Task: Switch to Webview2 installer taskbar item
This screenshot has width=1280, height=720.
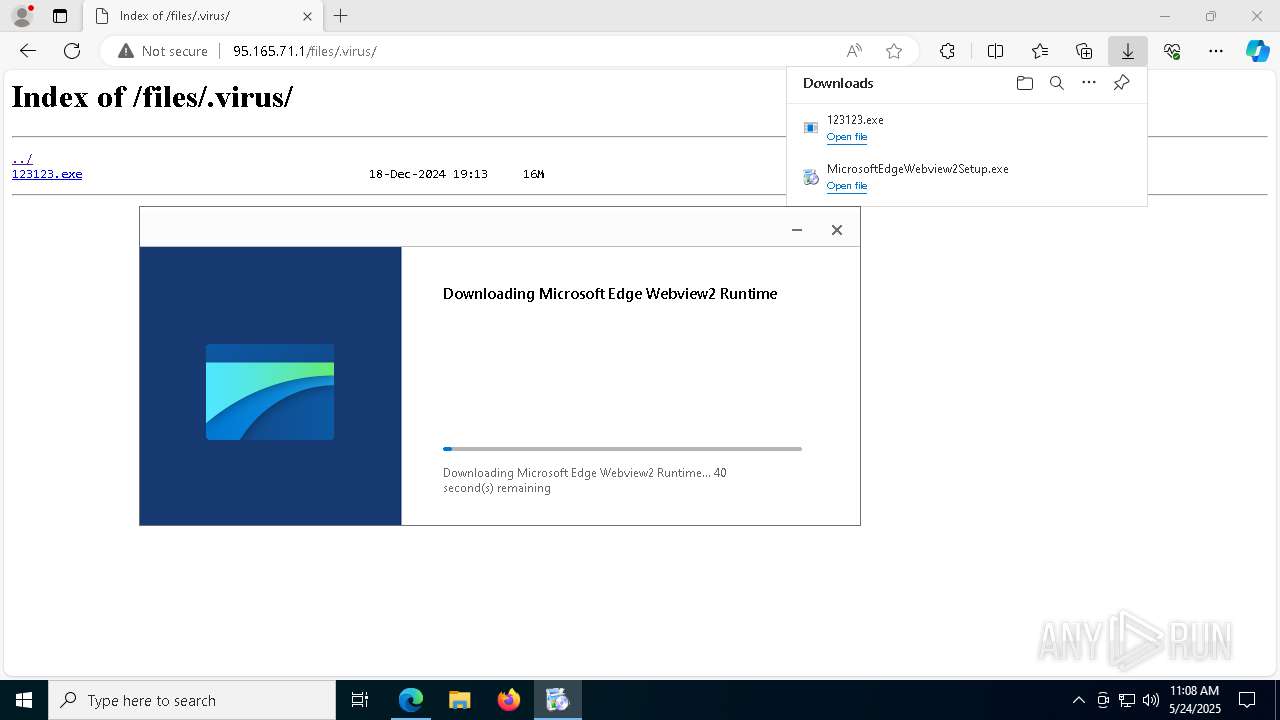Action: [x=558, y=700]
